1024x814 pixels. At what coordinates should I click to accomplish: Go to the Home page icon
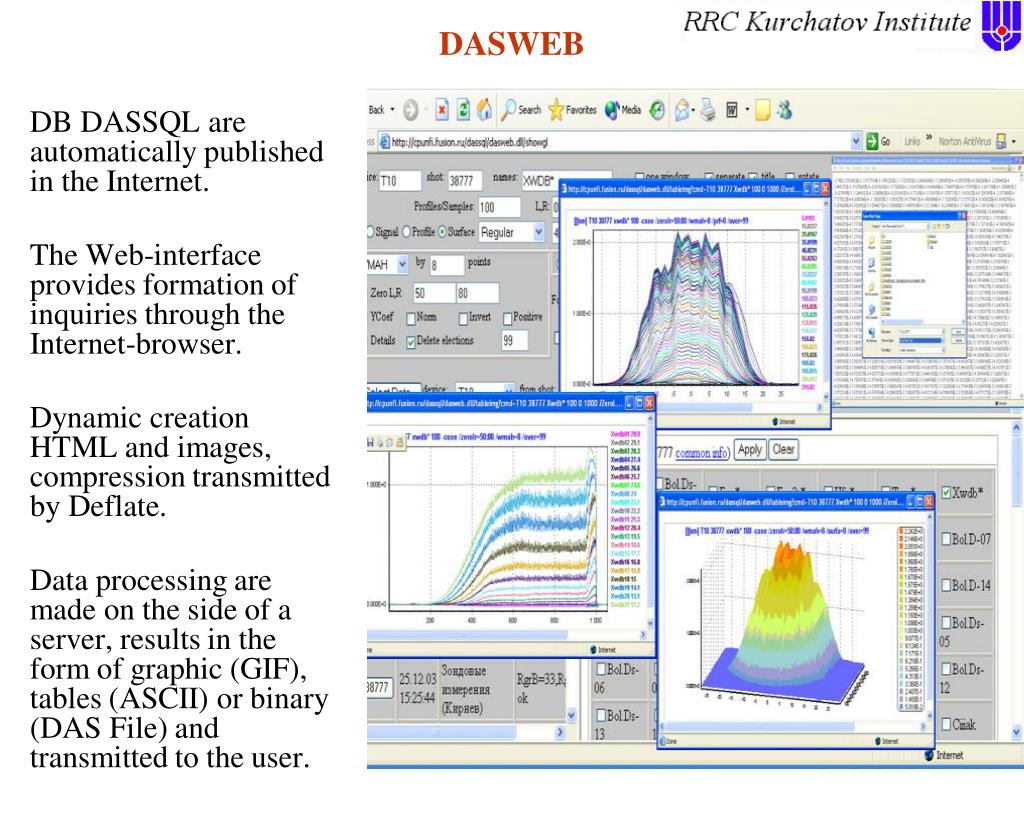485,110
